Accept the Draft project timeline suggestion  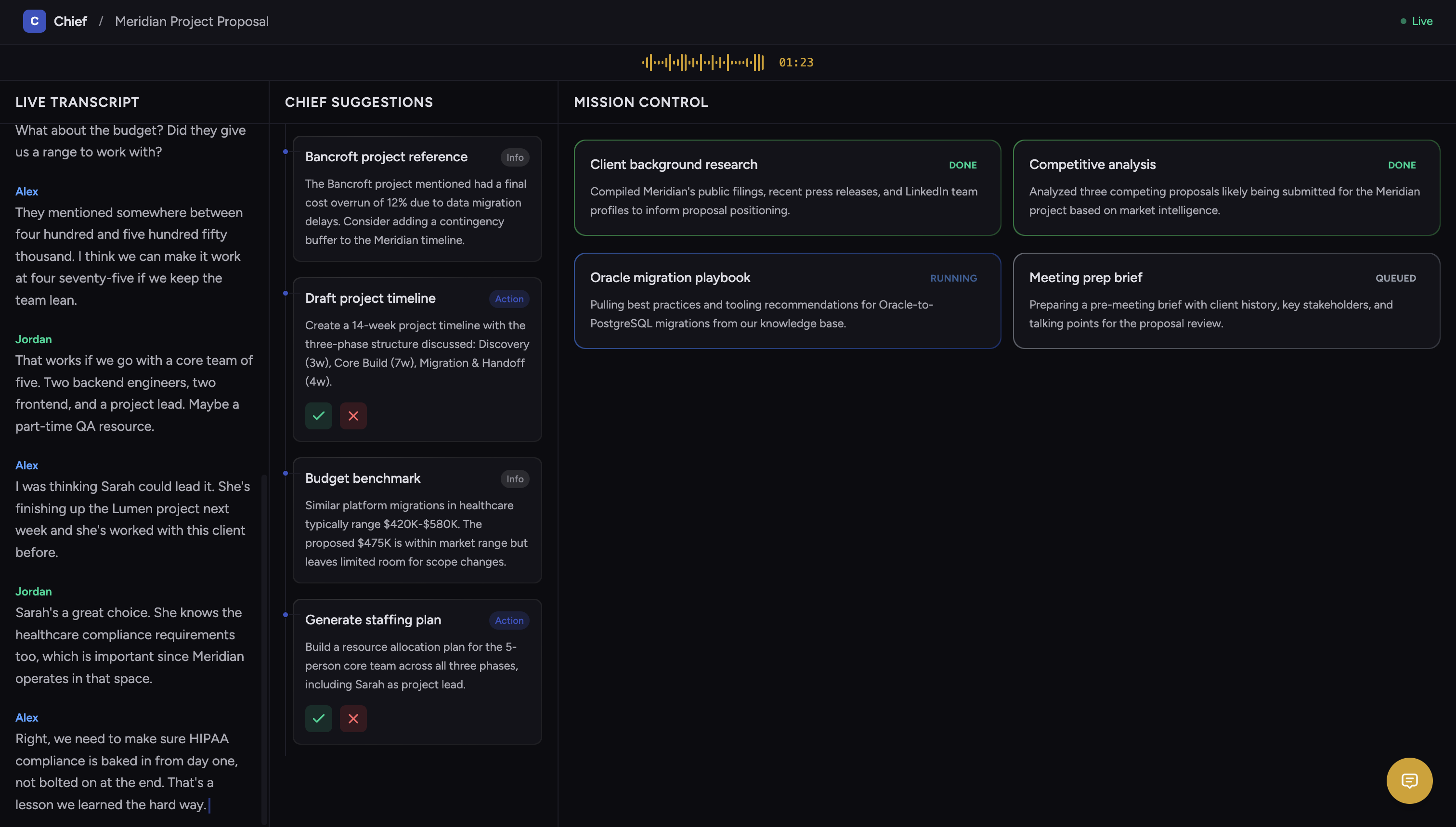pos(318,415)
